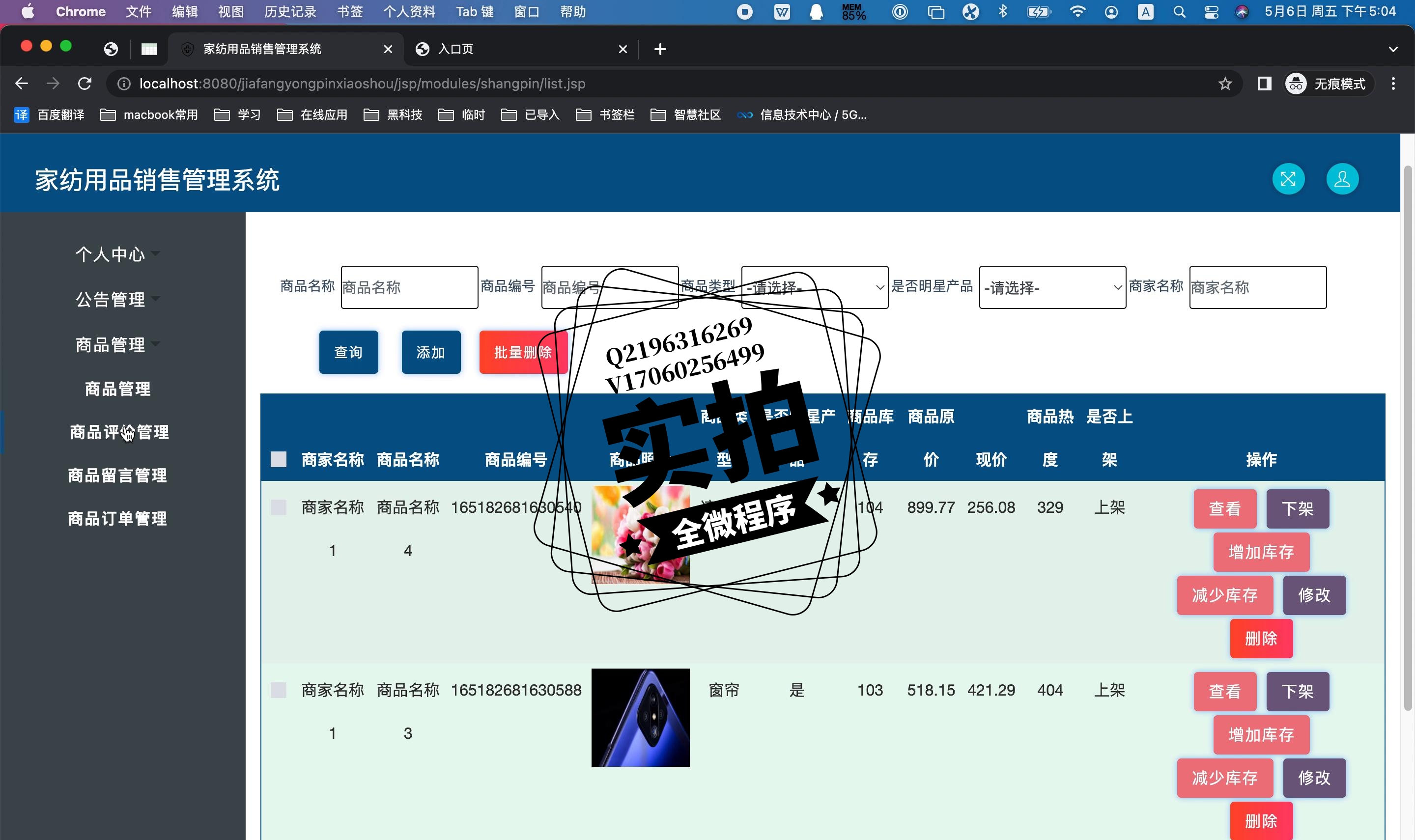
Task: Go forward with the browser forward arrow
Action: 53,84
